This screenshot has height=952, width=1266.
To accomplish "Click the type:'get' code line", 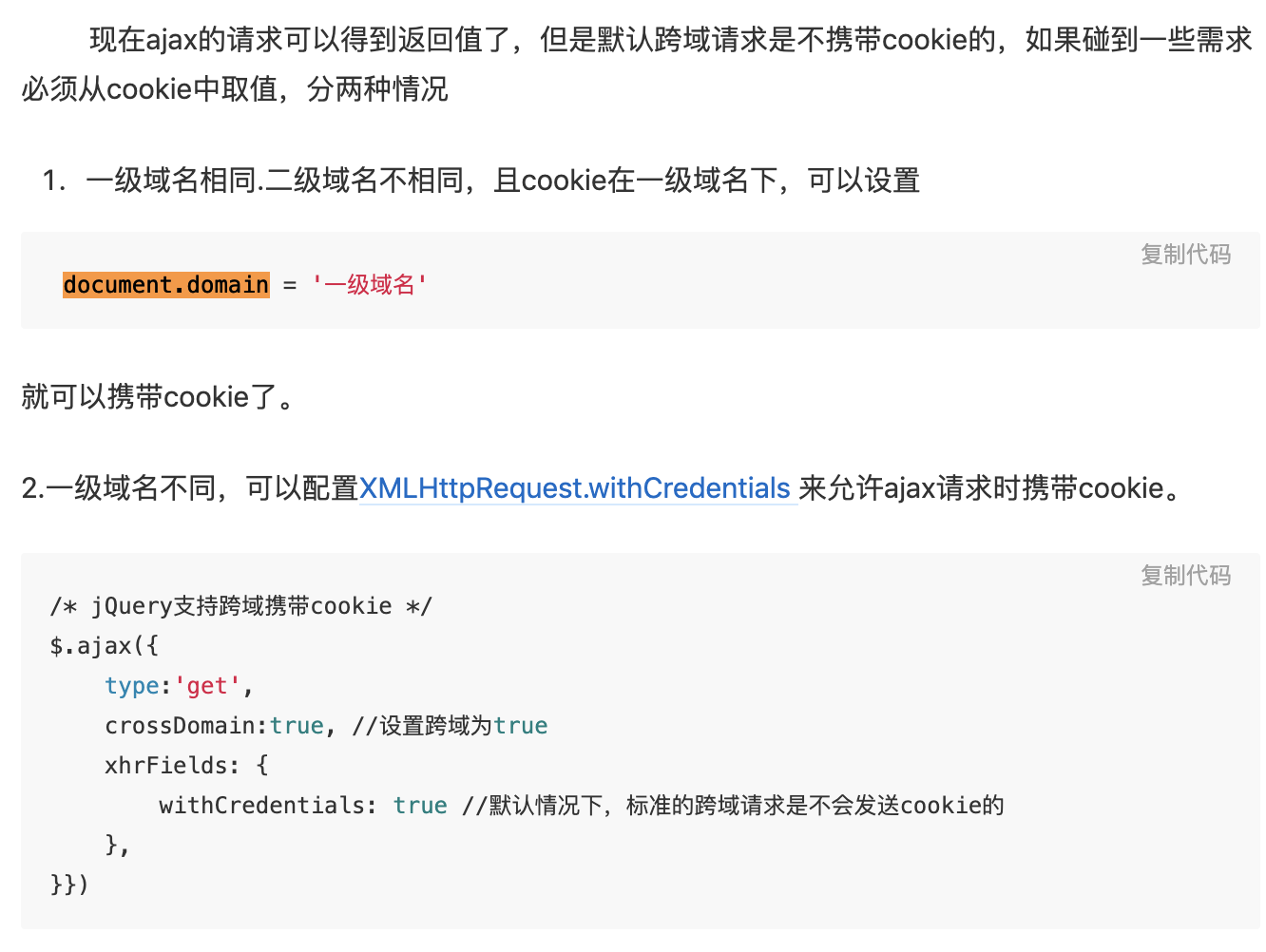I will pos(179,686).
